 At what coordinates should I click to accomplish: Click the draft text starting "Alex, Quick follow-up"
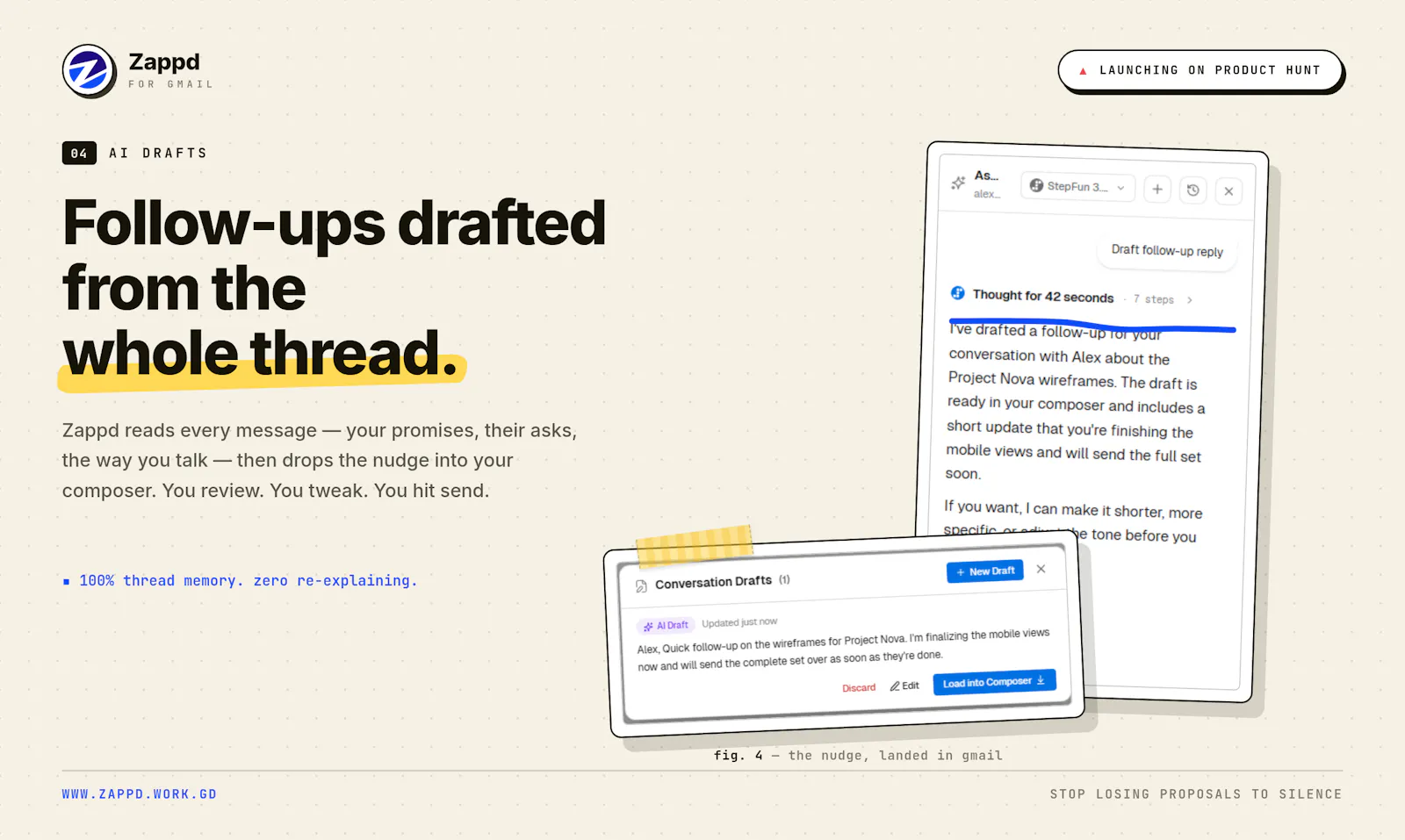(843, 650)
